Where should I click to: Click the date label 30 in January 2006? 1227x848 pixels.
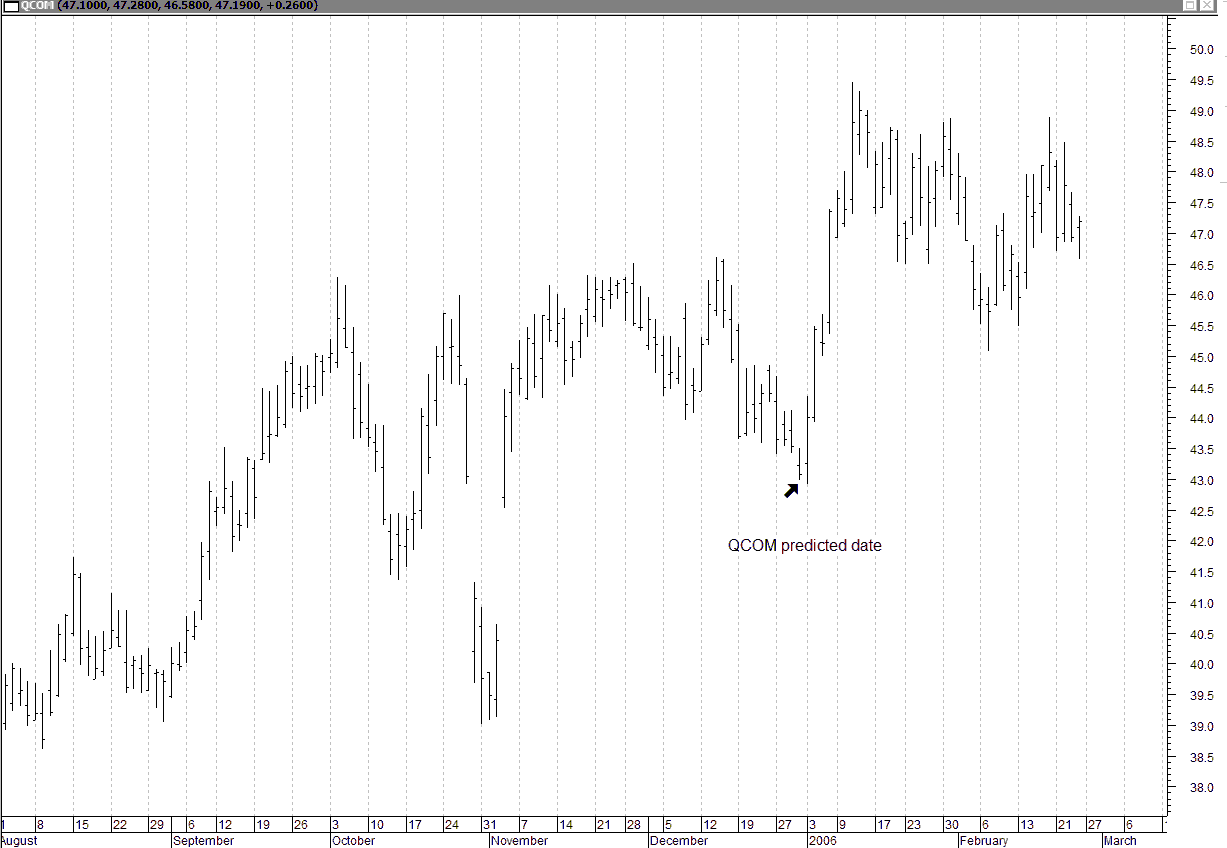click(x=952, y=825)
